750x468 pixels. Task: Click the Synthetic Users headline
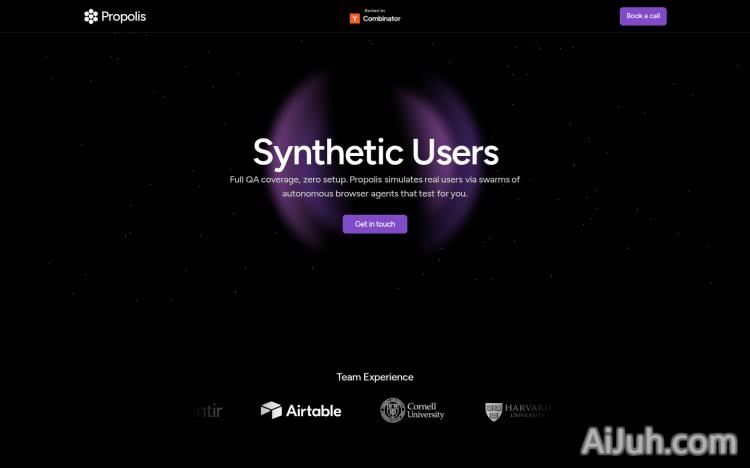coord(375,152)
